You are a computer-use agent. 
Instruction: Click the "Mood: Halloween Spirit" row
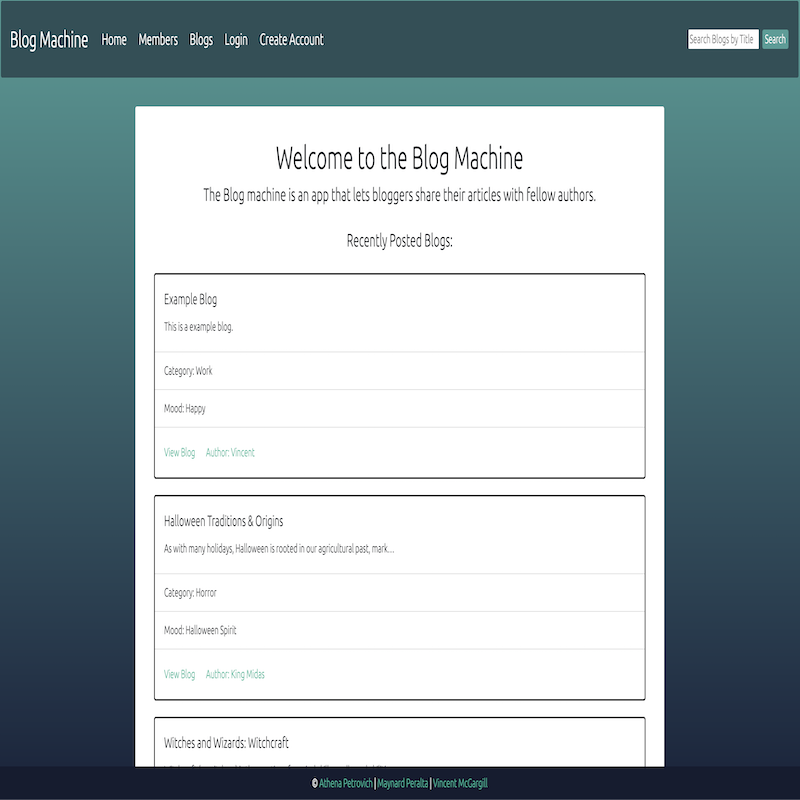click(x=399, y=631)
